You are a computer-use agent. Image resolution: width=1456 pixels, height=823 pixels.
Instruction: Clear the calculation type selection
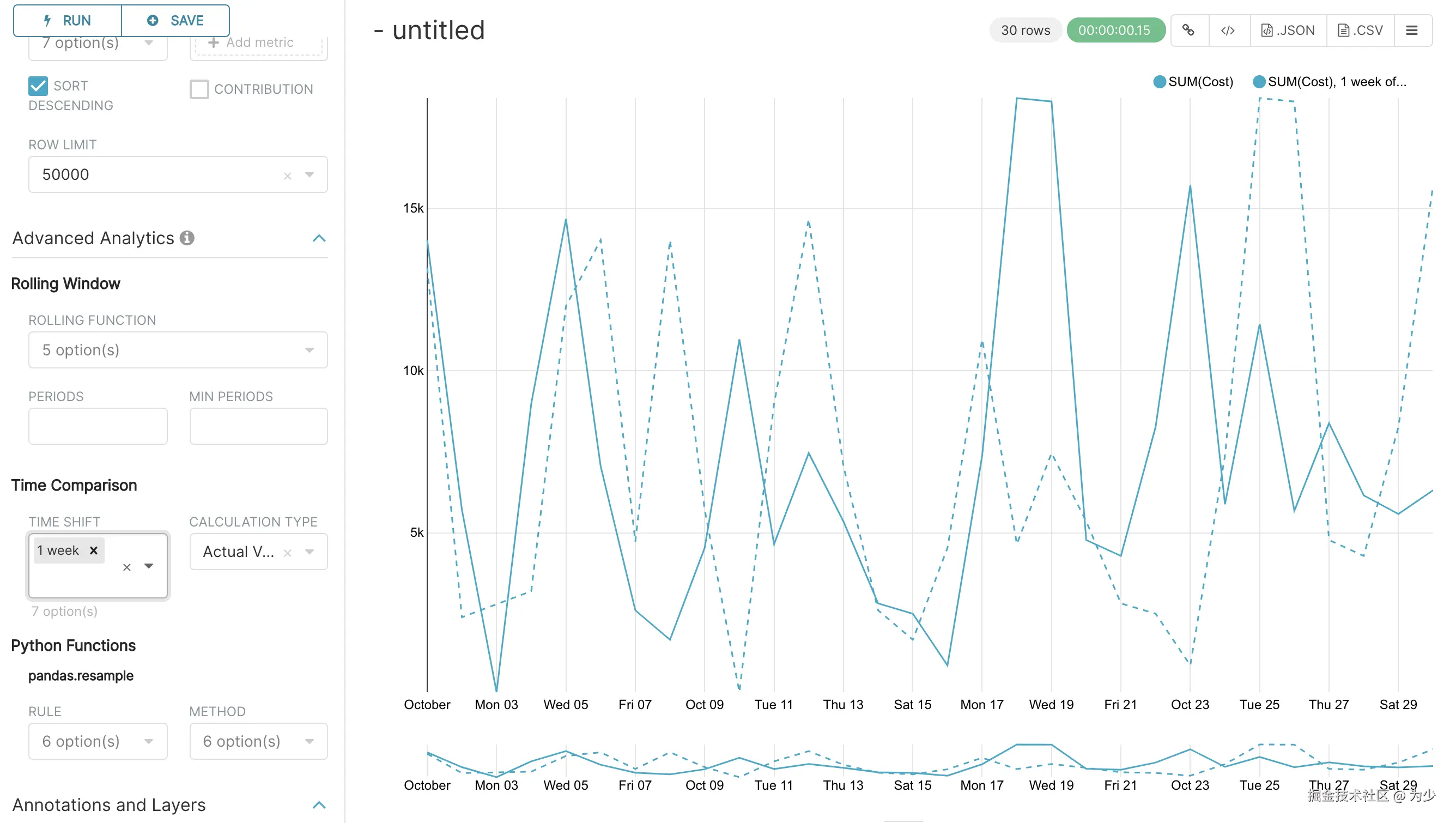pyautogui.click(x=287, y=553)
